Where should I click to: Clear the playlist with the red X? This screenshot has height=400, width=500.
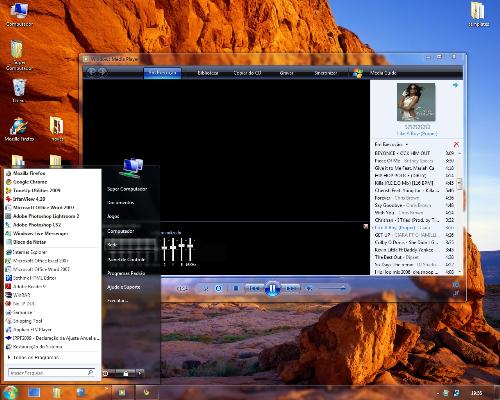[x=456, y=144]
